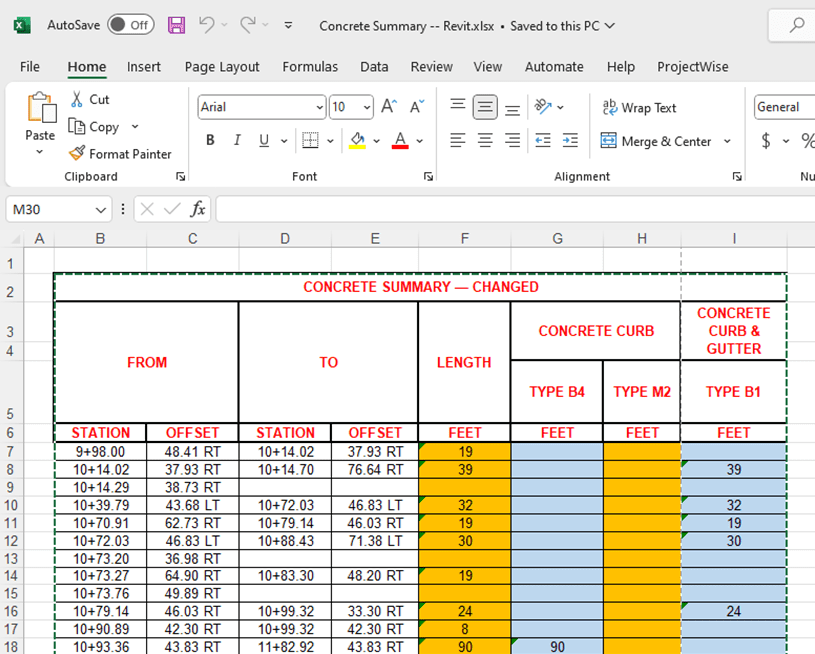815x654 pixels.
Task: Open Alignment settings dialog launcher
Action: coord(737,177)
